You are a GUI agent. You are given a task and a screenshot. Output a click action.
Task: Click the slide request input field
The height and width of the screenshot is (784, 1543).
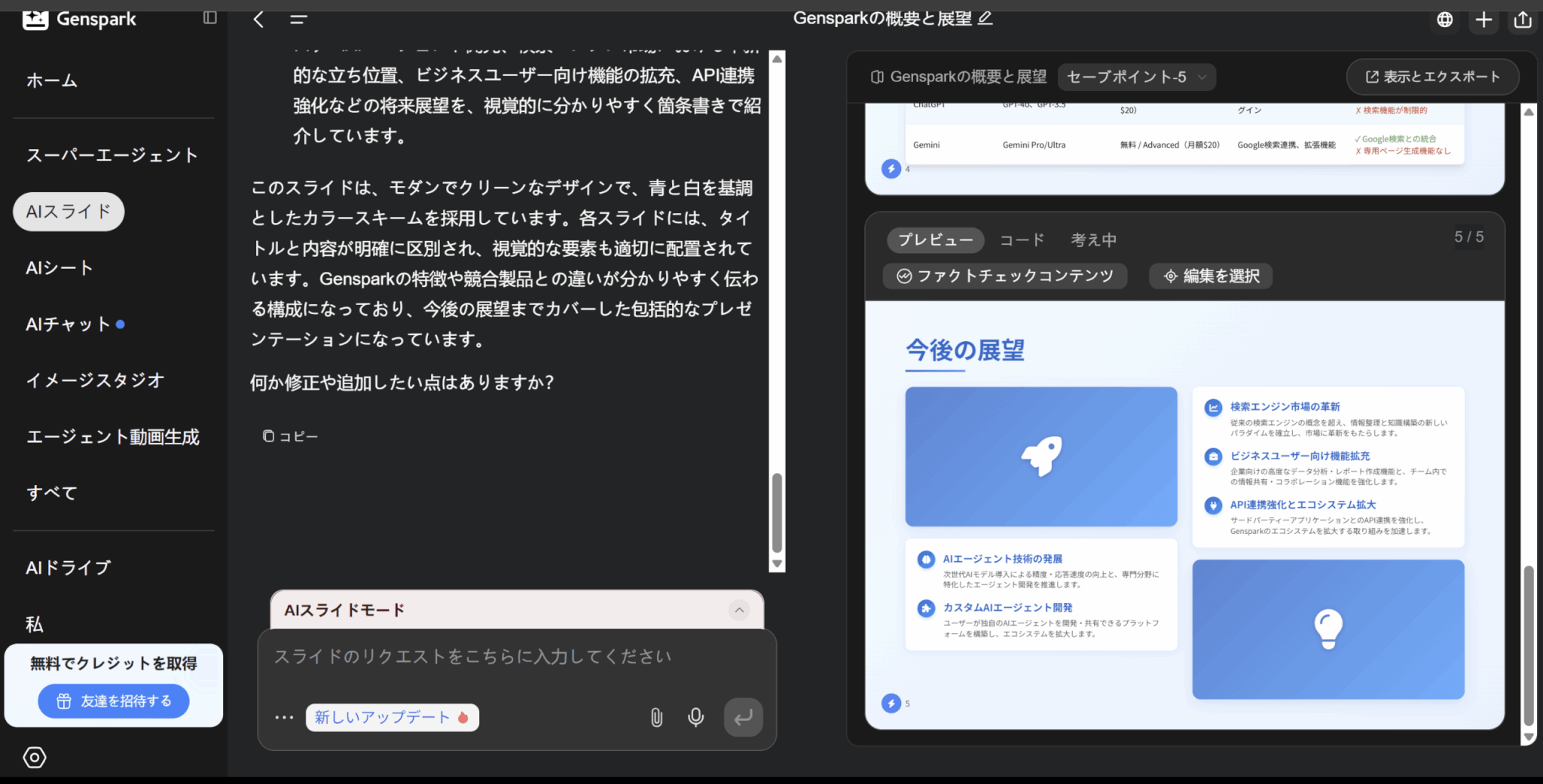(x=517, y=657)
